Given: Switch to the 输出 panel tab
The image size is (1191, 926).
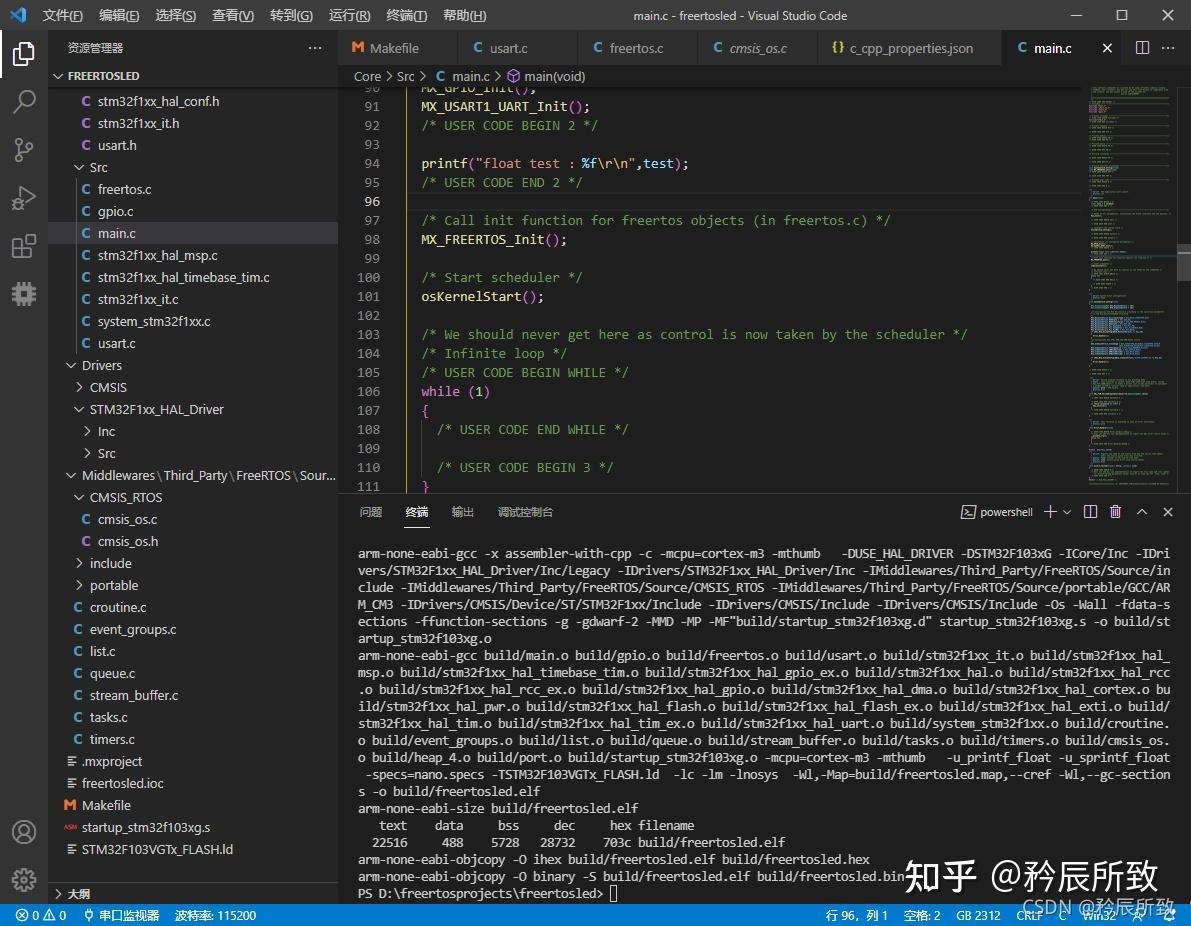Looking at the screenshot, I should (x=463, y=512).
